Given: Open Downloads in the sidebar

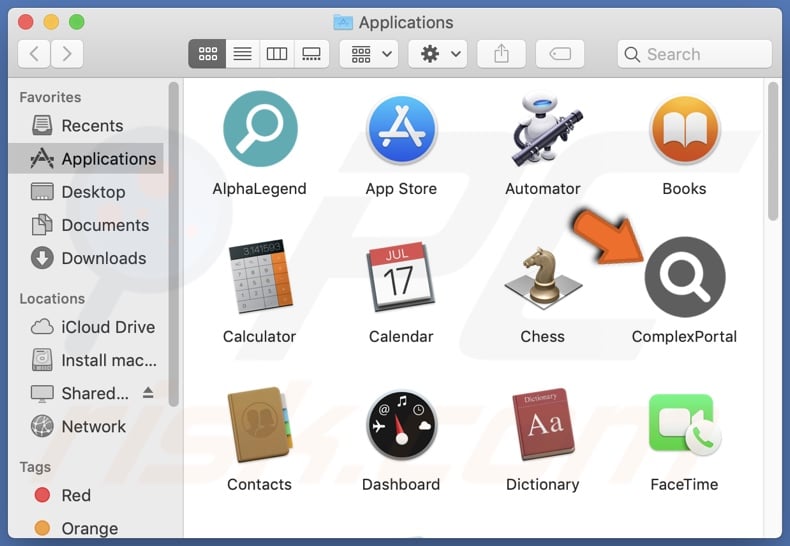Looking at the screenshot, I should (x=86, y=258).
